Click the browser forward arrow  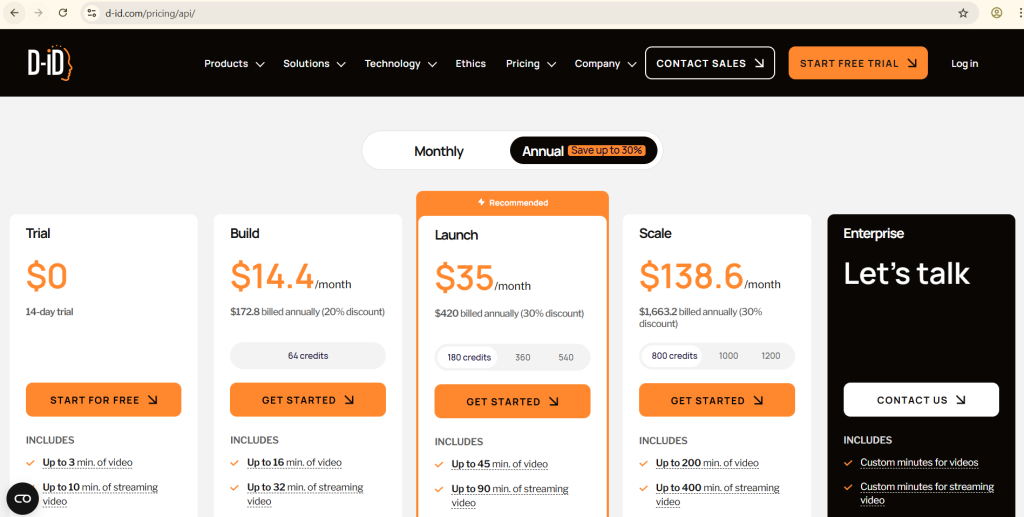pyautogui.click(x=38, y=13)
